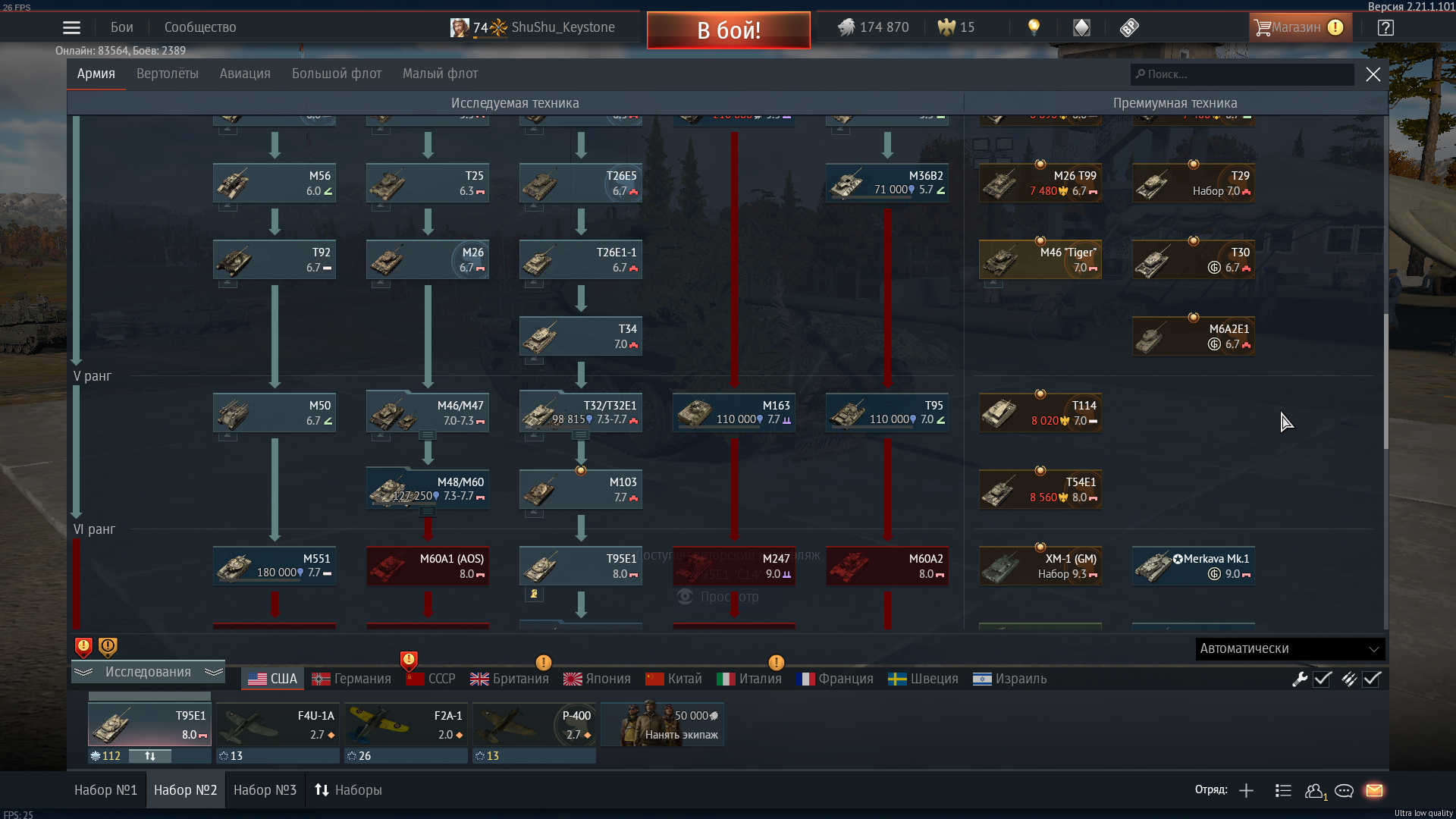Click the red alert badge above Исследования
The height and width of the screenshot is (819, 1456).
point(83,647)
